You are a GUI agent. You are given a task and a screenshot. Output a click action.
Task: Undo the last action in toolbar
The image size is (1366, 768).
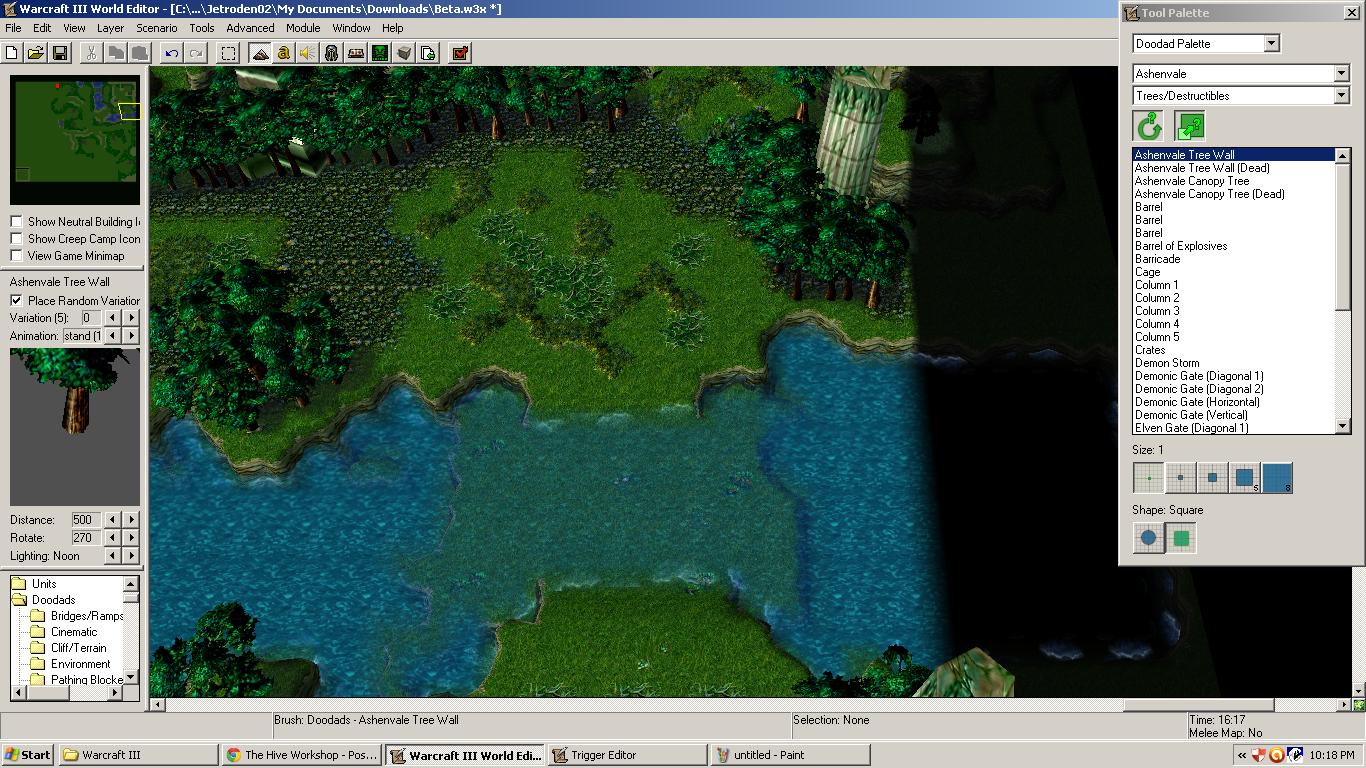[172, 53]
